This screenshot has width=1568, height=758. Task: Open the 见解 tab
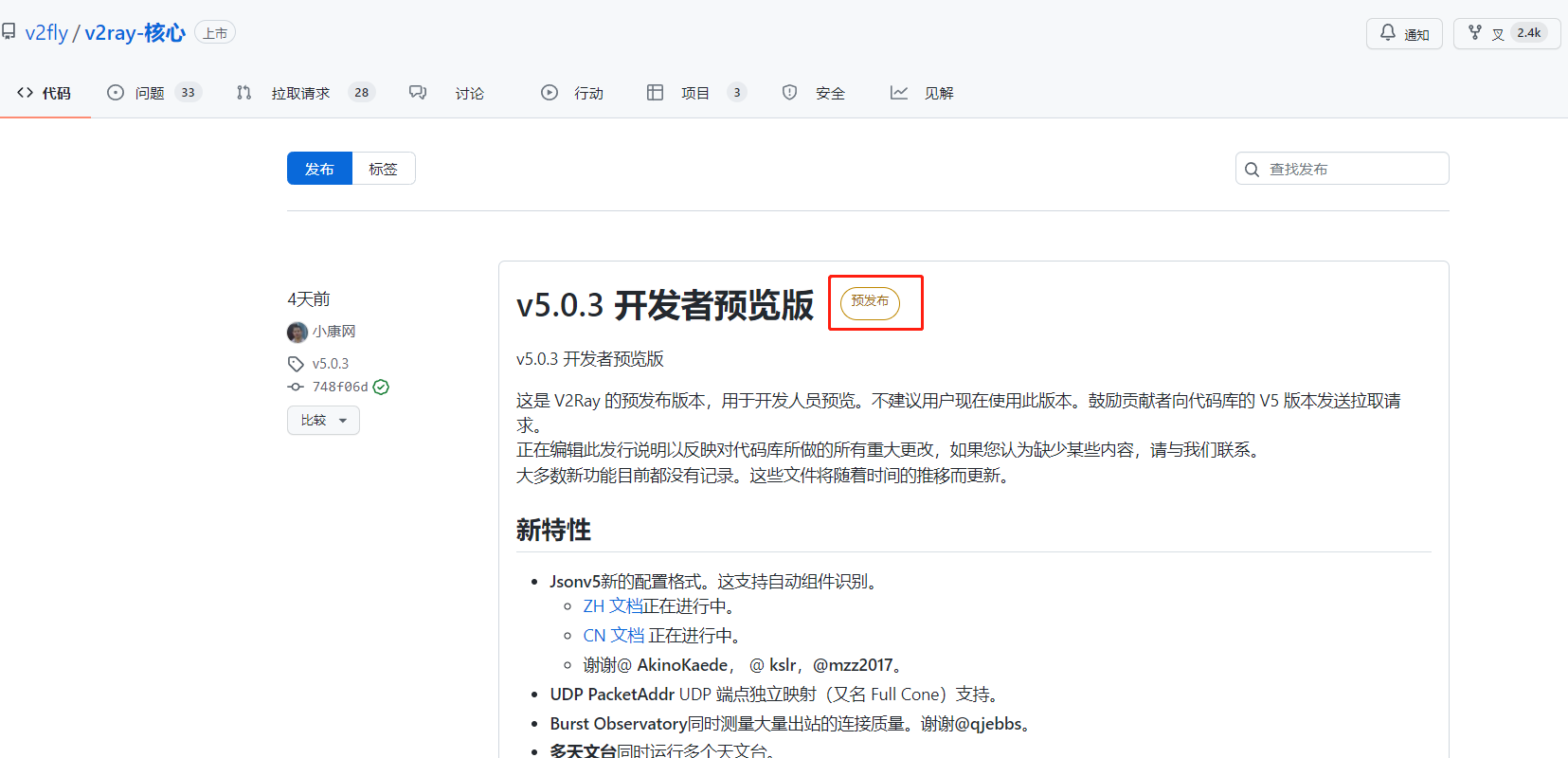click(922, 93)
